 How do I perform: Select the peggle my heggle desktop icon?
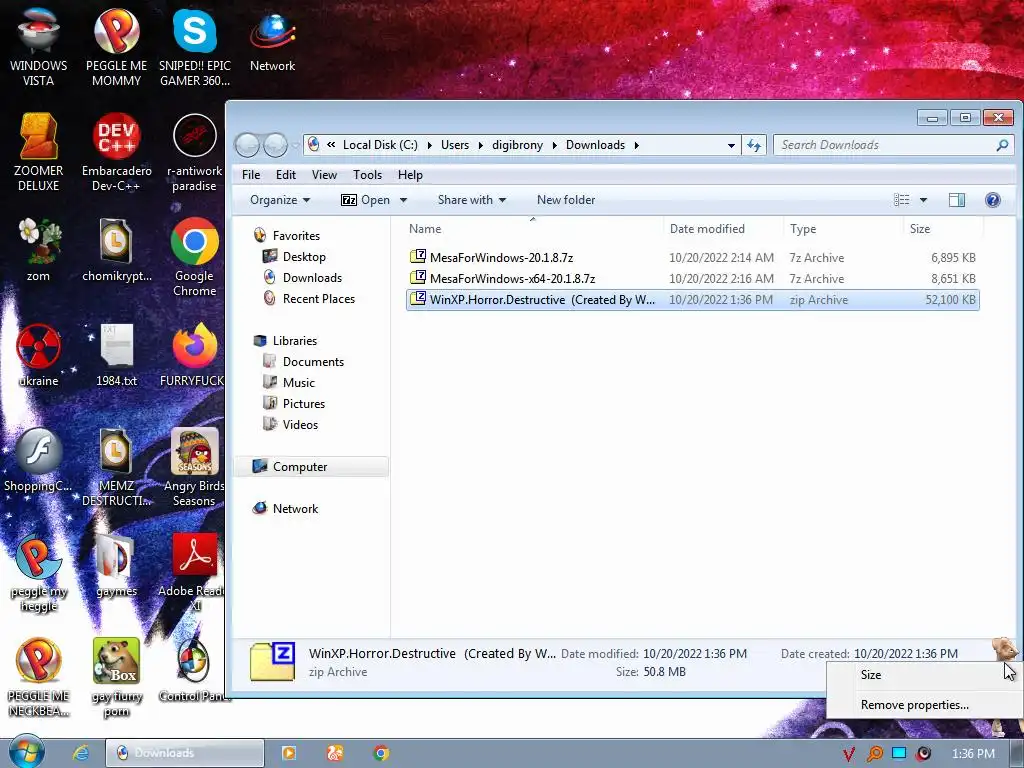point(39,573)
